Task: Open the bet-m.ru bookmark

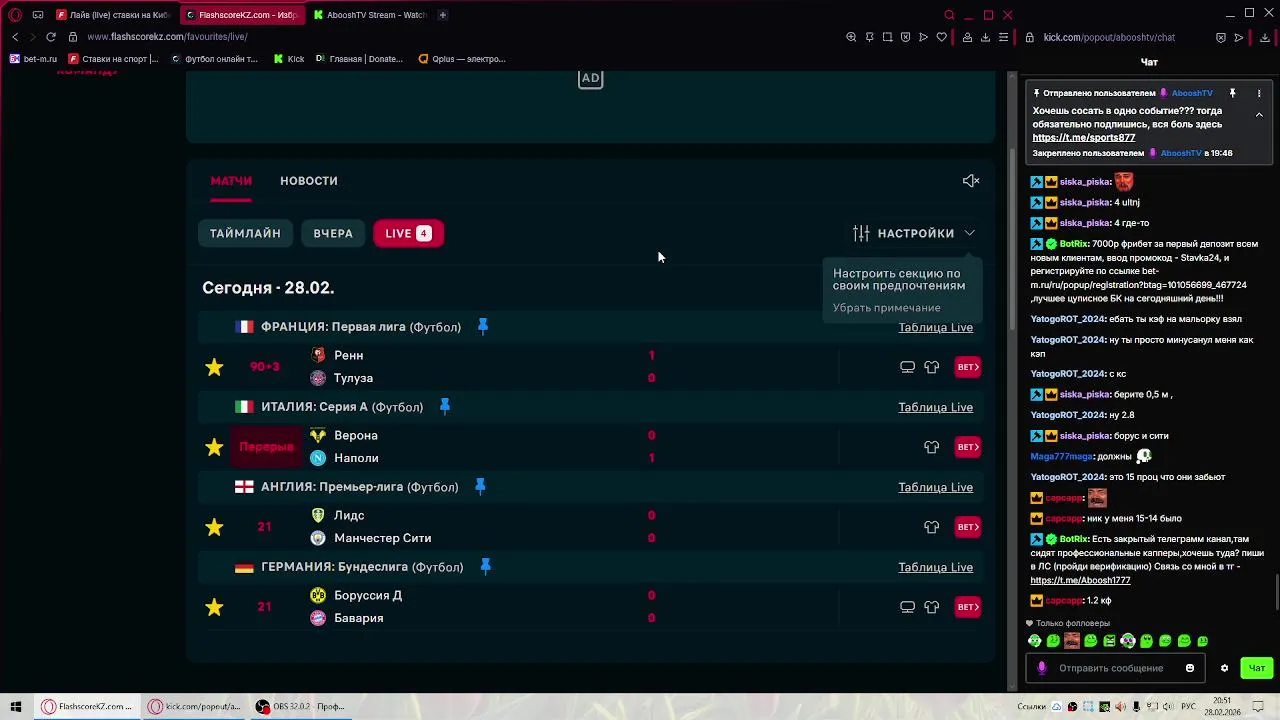Action: point(33,59)
